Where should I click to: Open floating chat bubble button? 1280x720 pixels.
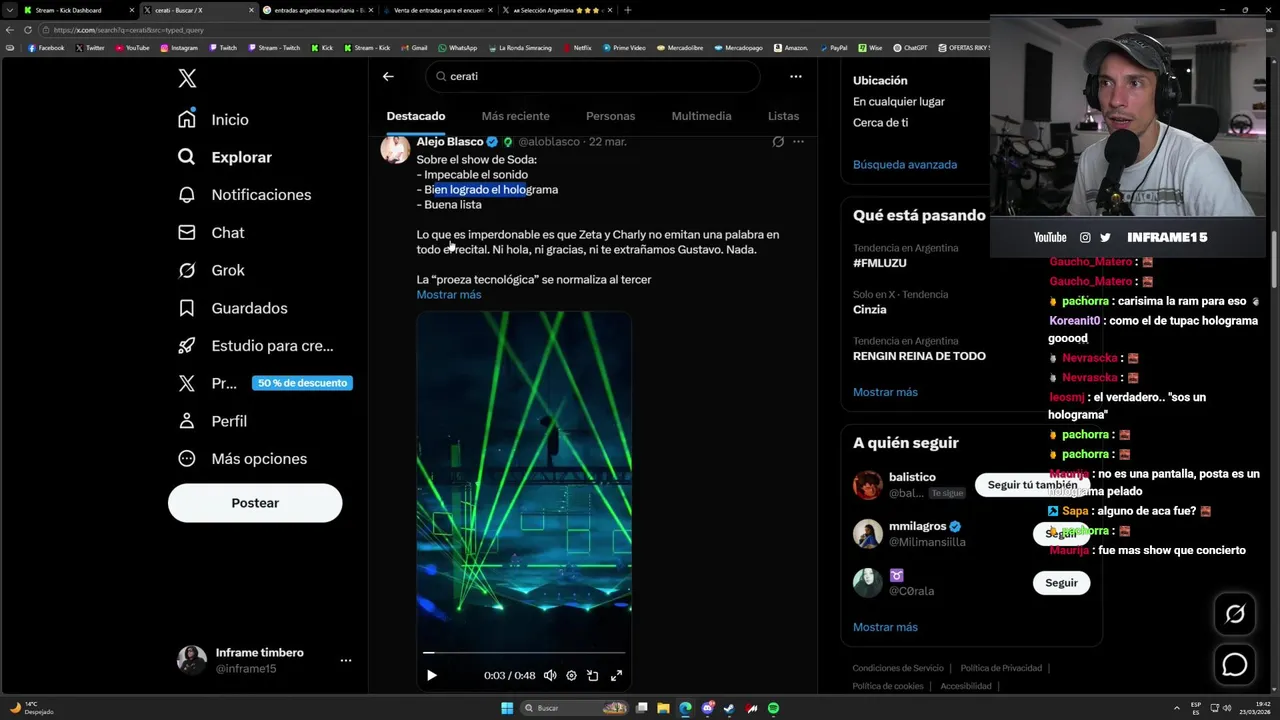coord(1235,664)
